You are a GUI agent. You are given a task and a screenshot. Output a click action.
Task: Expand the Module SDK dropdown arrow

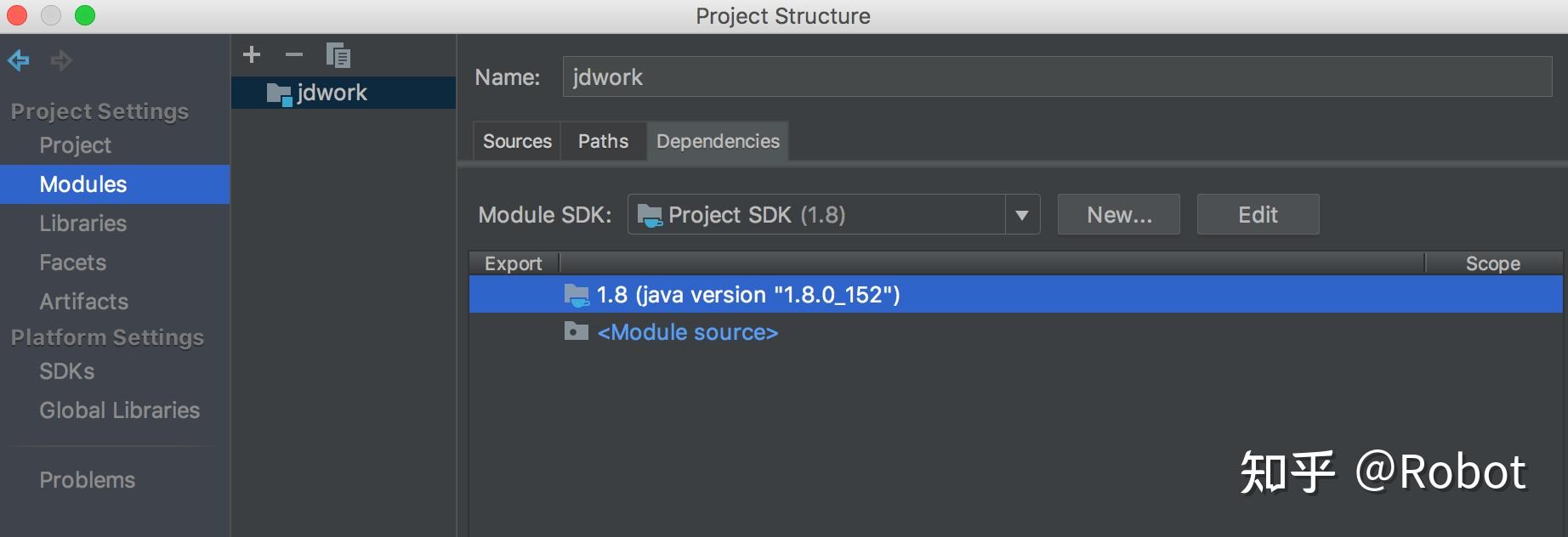tap(1022, 215)
